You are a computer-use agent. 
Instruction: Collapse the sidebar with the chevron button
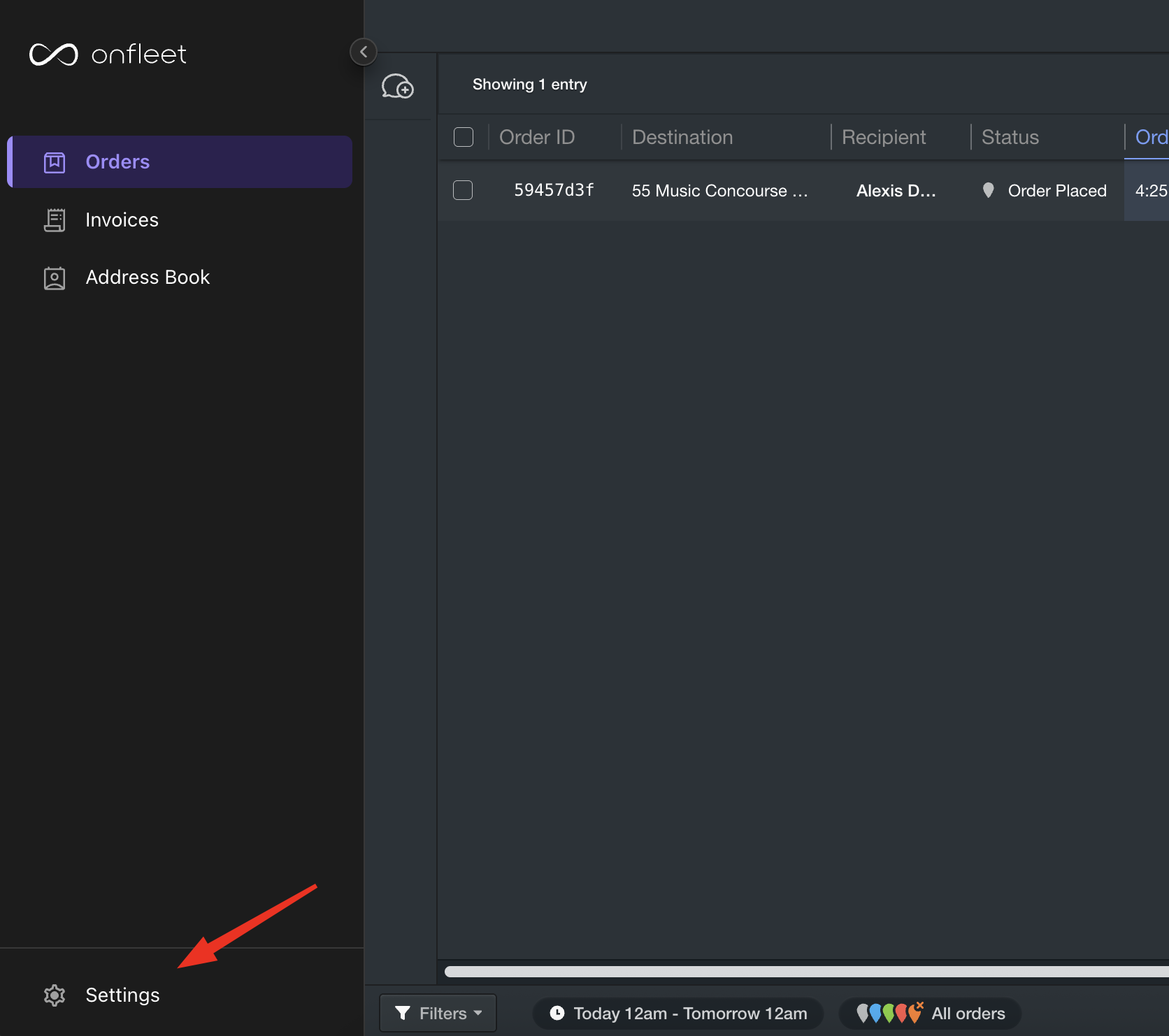(364, 52)
